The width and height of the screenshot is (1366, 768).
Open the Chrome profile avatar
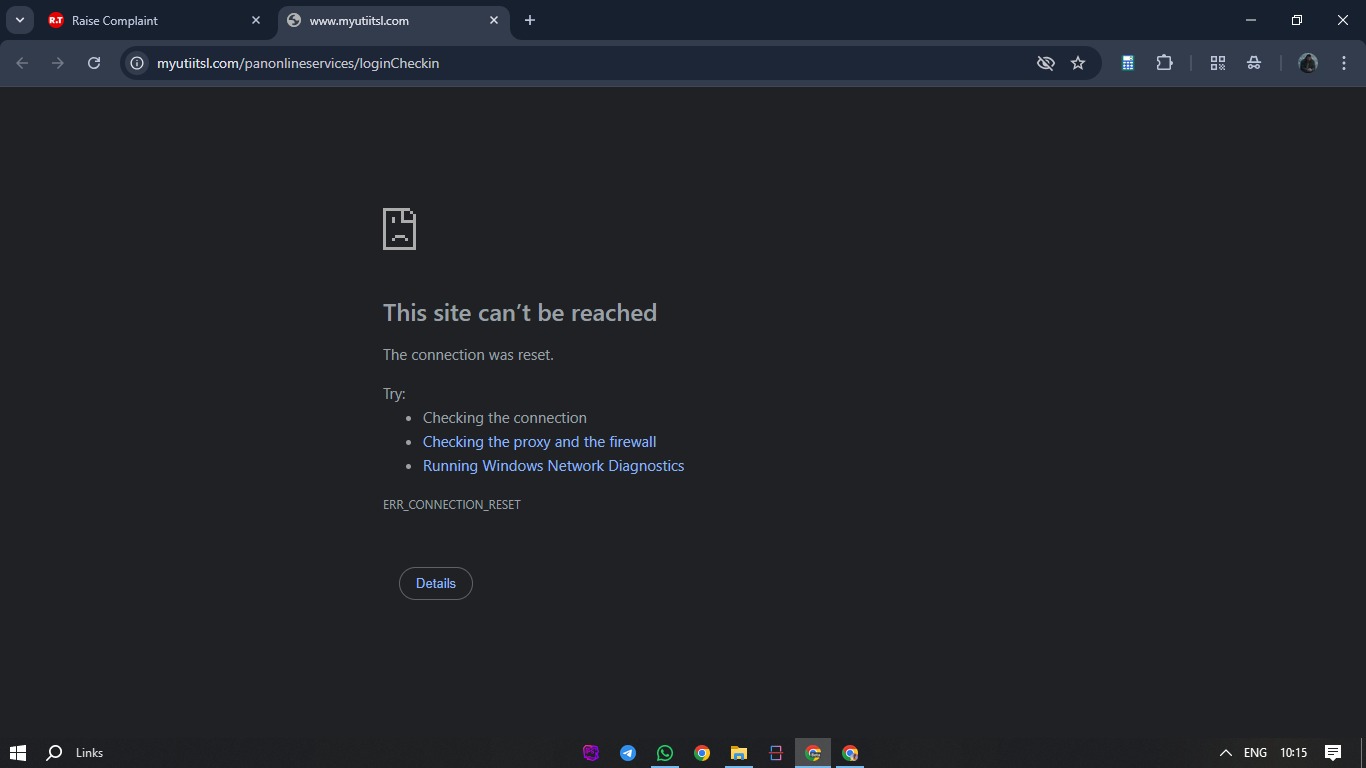coord(1307,63)
